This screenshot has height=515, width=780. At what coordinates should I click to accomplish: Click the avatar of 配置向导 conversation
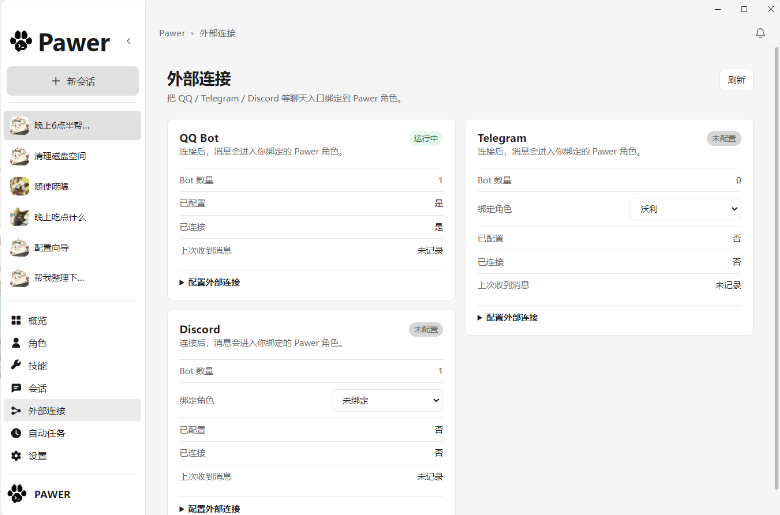tap(19, 247)
